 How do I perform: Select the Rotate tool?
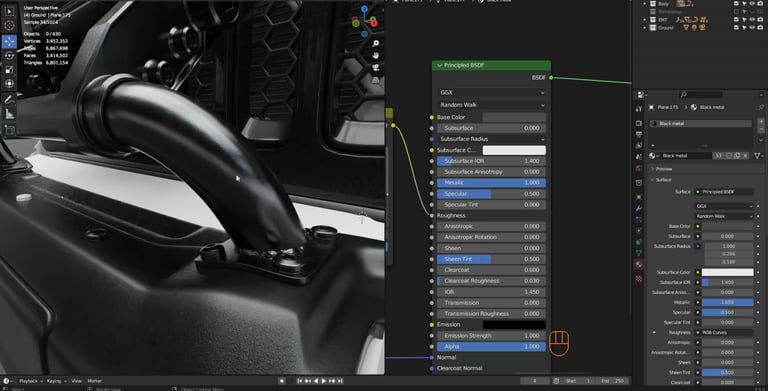(x=9, y=55)
